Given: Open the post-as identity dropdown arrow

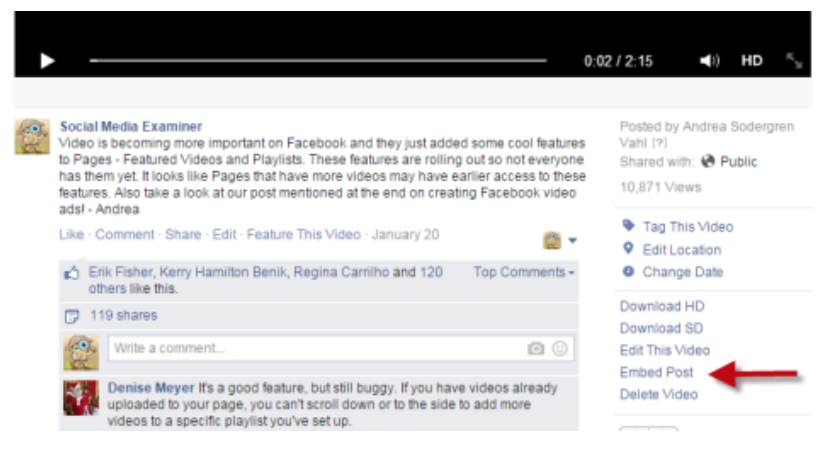Looking at the screenshot, I should tap(573, 241).
